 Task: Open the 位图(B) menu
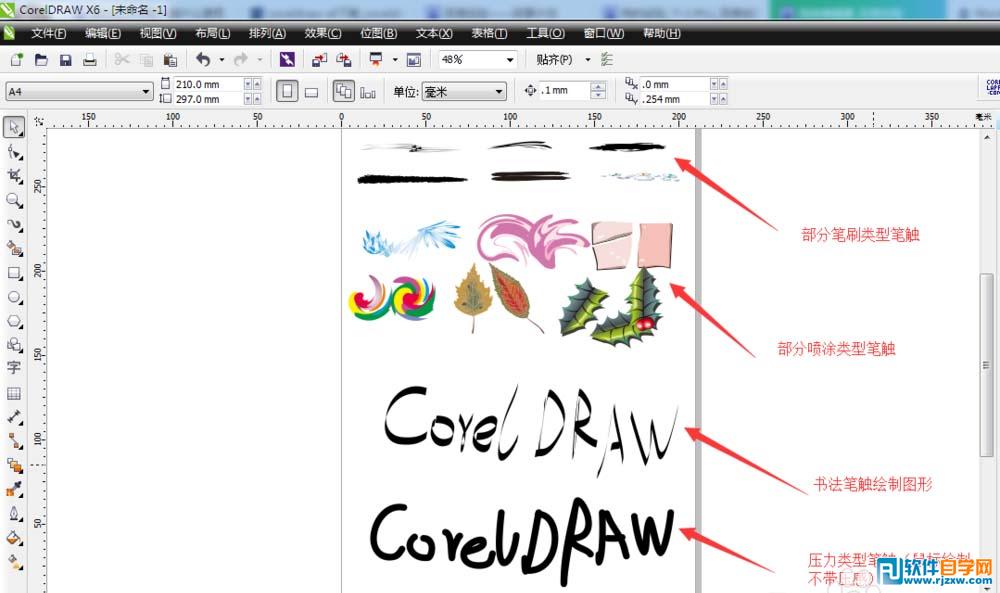click(x=378, y=33)
